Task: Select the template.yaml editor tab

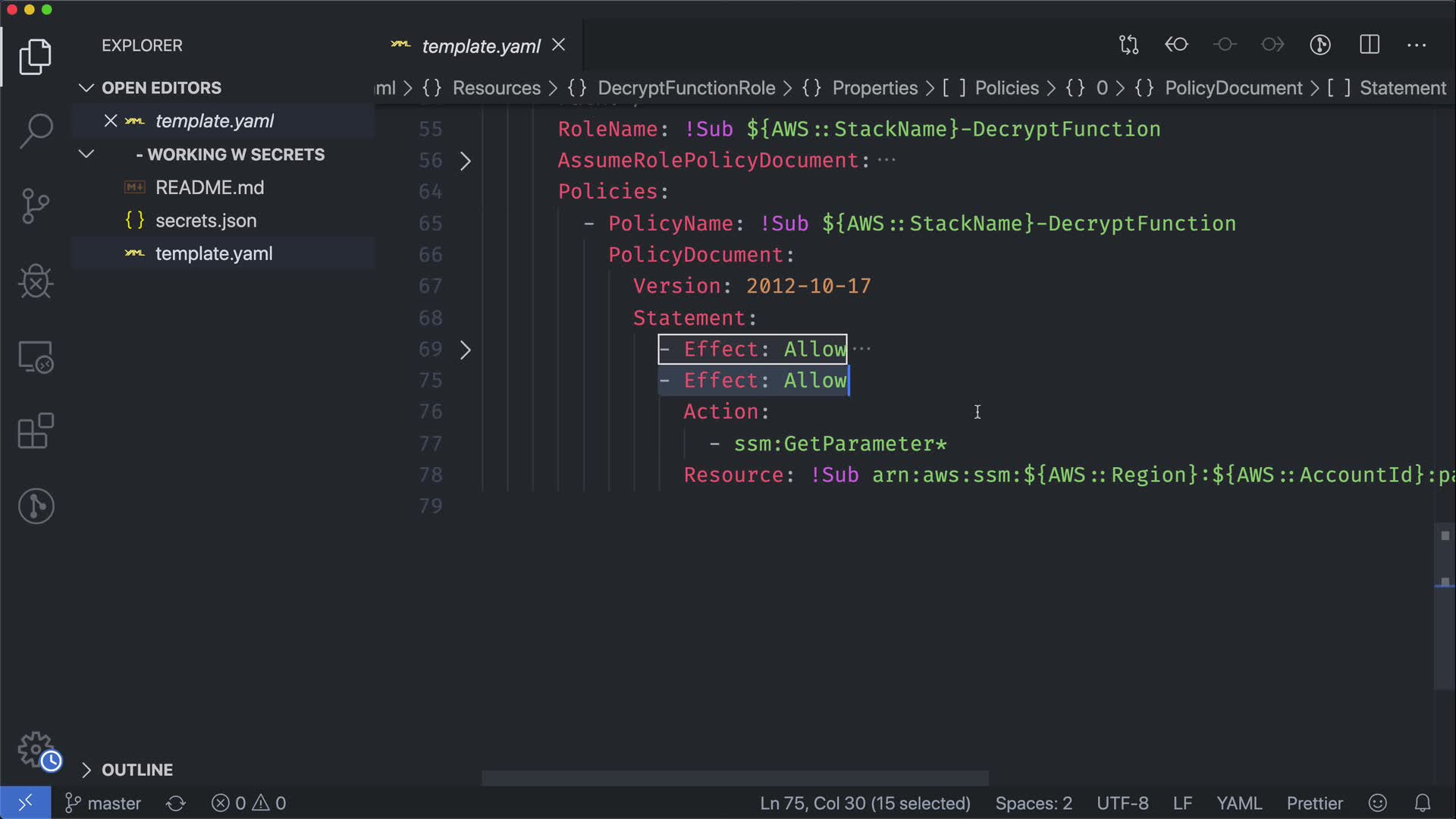Action: click(481, 46)
